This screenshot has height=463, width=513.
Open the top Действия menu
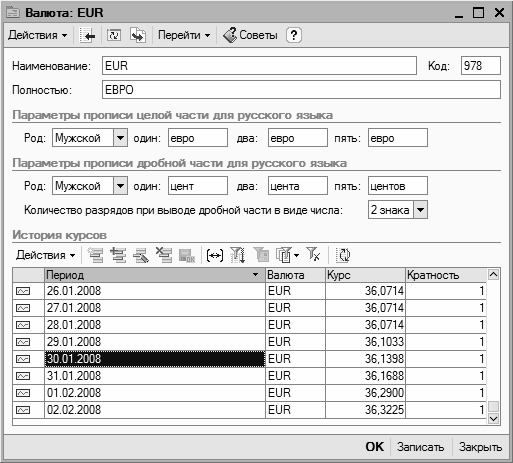point(38,35)
